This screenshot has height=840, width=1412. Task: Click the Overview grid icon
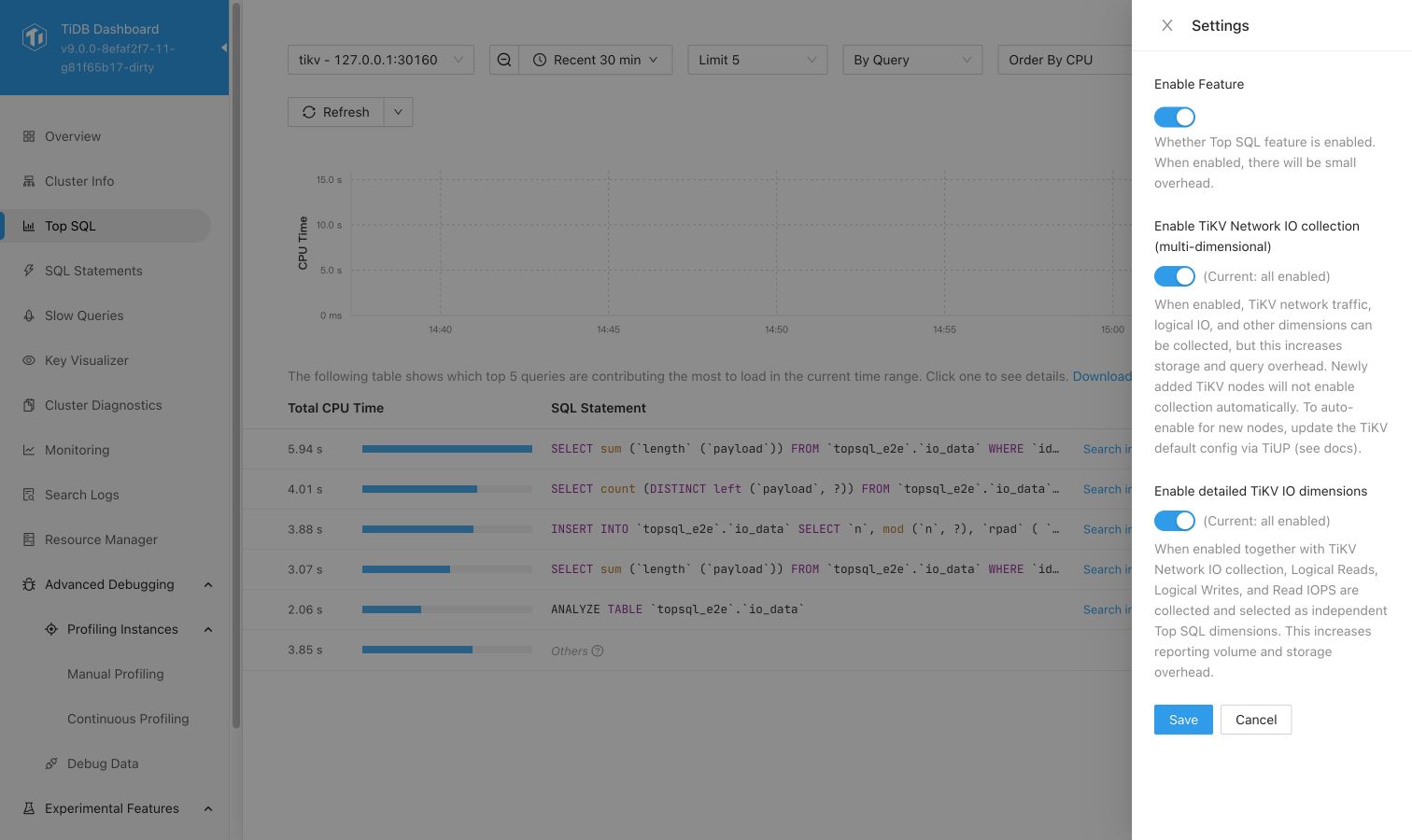pos(29,136)
